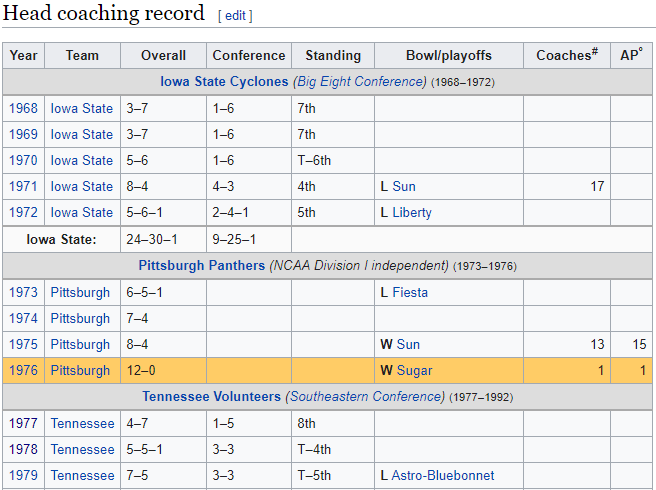Open the Fiesta bowl link

[x=410, y=292]
